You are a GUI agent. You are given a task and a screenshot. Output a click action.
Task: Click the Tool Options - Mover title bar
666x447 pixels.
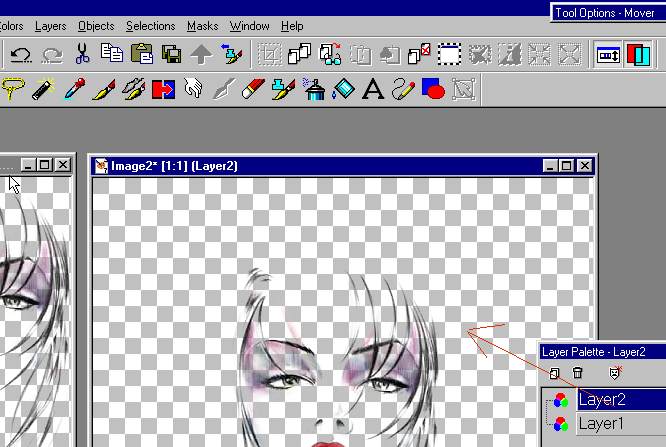coord(609,13)
